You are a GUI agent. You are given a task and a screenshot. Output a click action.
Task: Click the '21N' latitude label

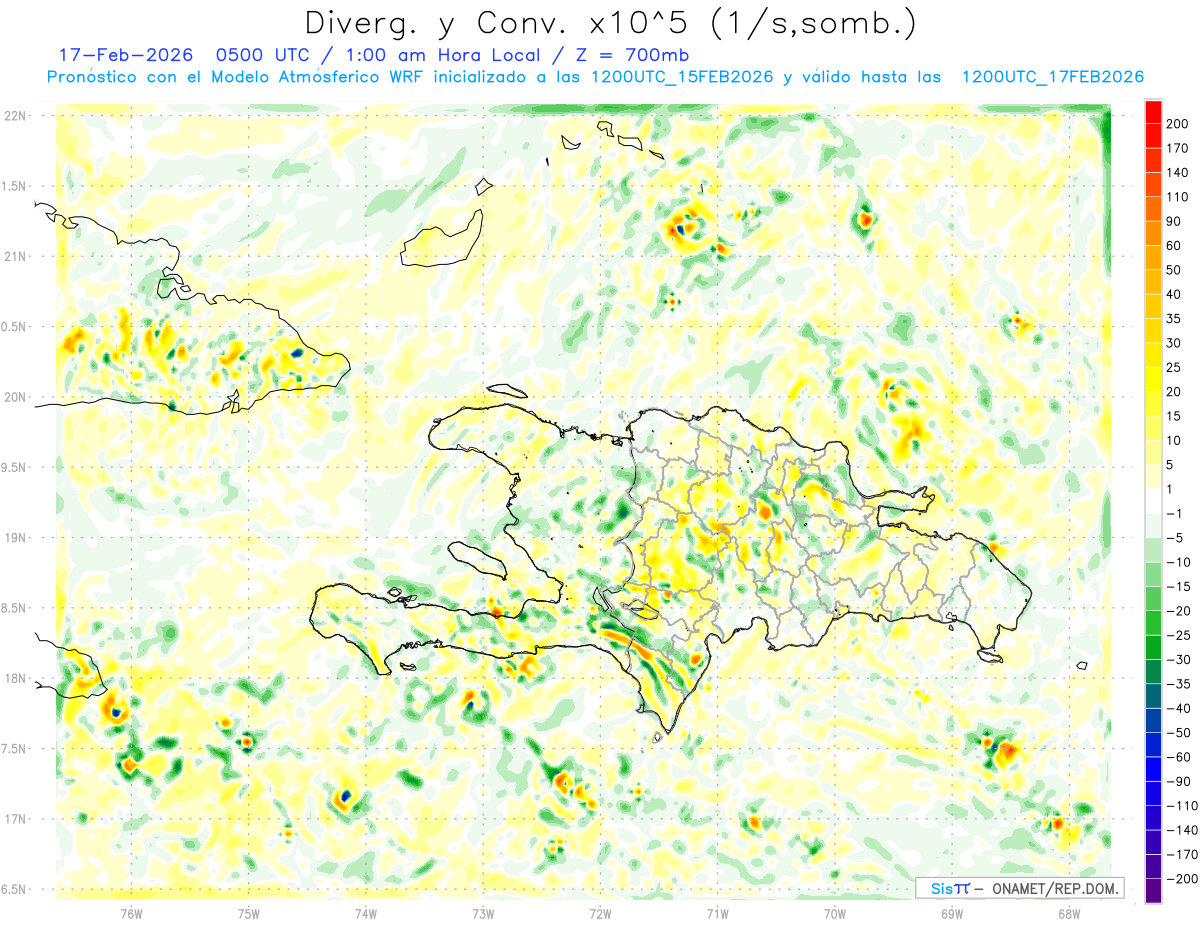click(x=15, y=256)
